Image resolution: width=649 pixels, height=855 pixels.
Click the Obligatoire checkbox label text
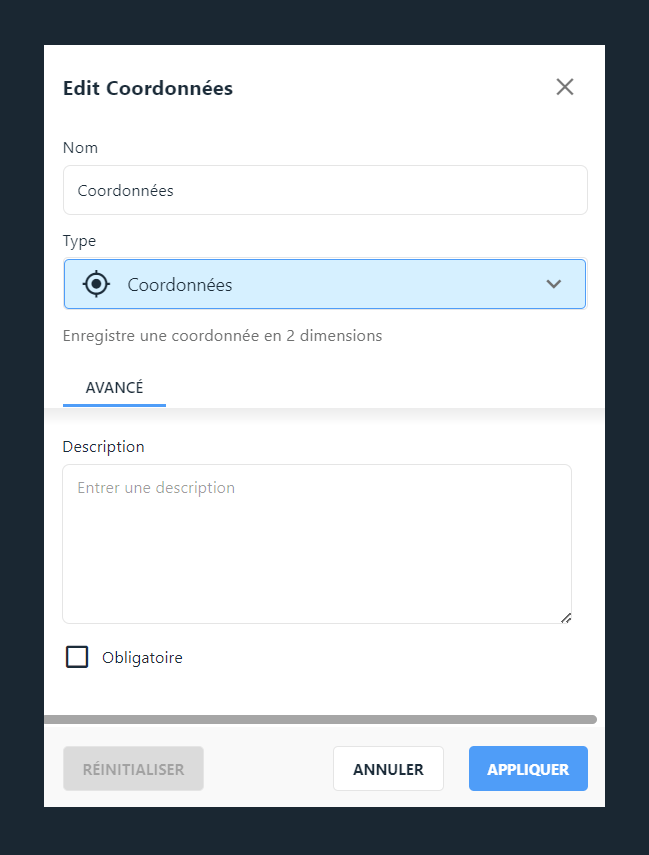point(142,658)
